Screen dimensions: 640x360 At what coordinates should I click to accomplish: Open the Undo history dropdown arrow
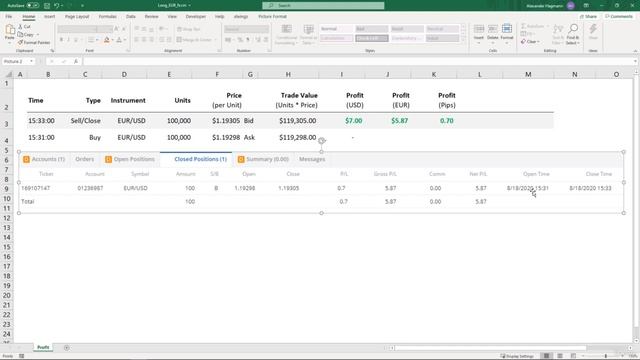(62, 6)
